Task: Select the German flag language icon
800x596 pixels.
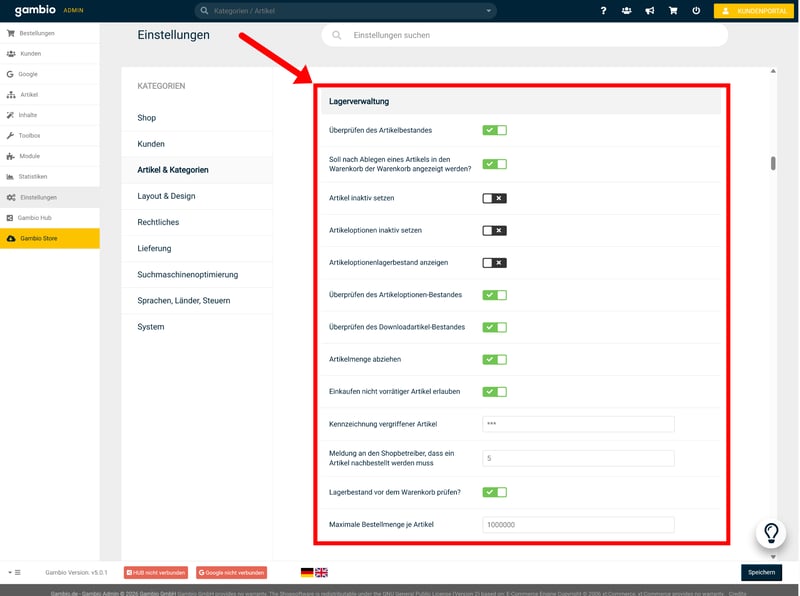Action: tap(307, 572)
